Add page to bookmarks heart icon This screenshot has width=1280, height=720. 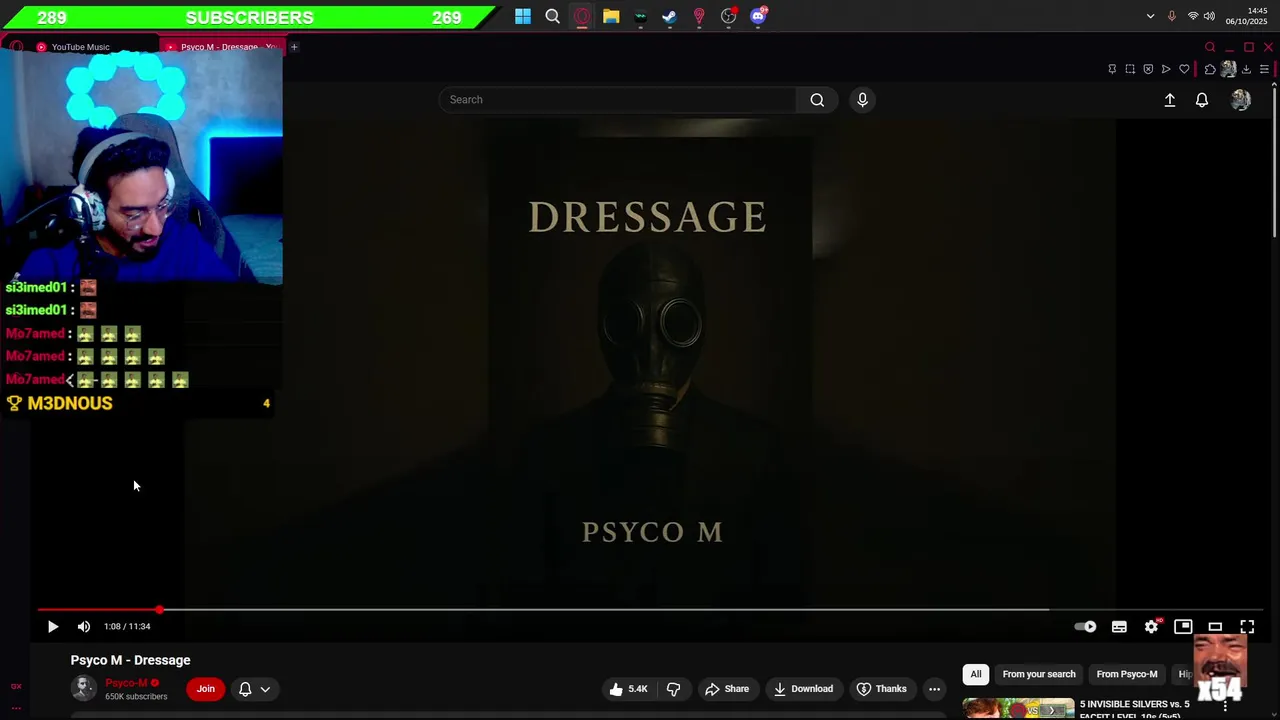(1184, 69)
